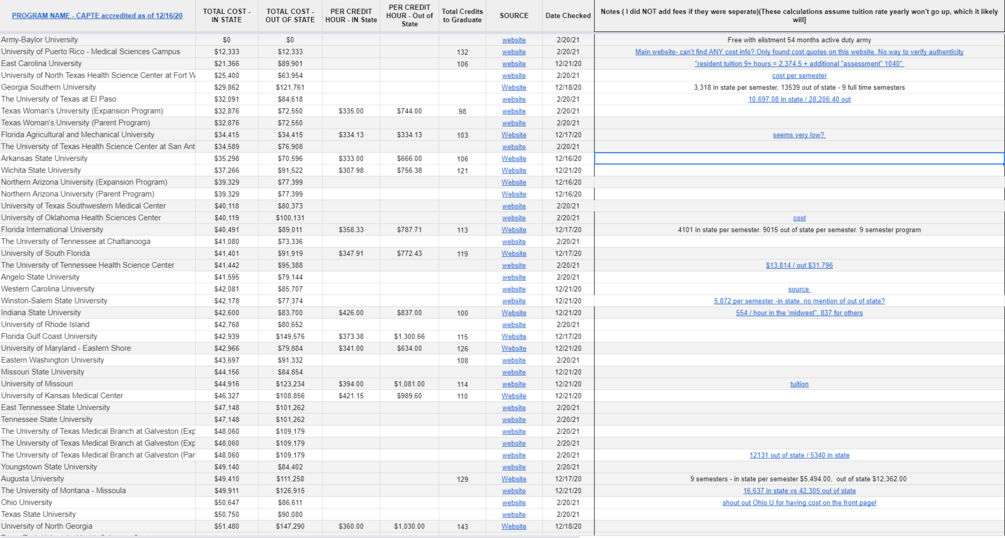
Task: Open the website link for Ohio University
Action: (513, 503)
